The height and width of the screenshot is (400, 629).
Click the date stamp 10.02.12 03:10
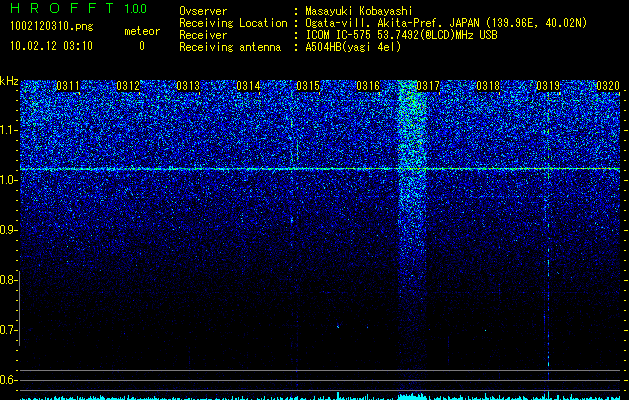click(x=51, y=46)
